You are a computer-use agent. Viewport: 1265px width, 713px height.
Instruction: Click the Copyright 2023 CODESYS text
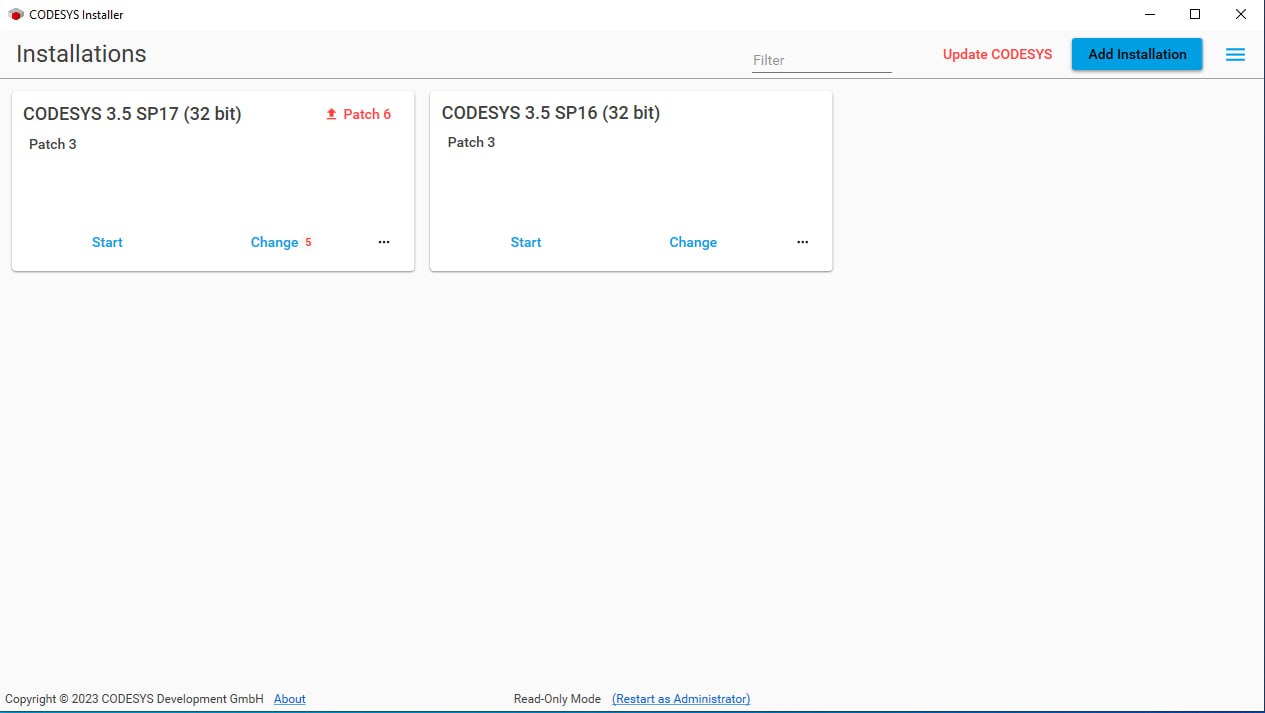[x=134, y=699]
